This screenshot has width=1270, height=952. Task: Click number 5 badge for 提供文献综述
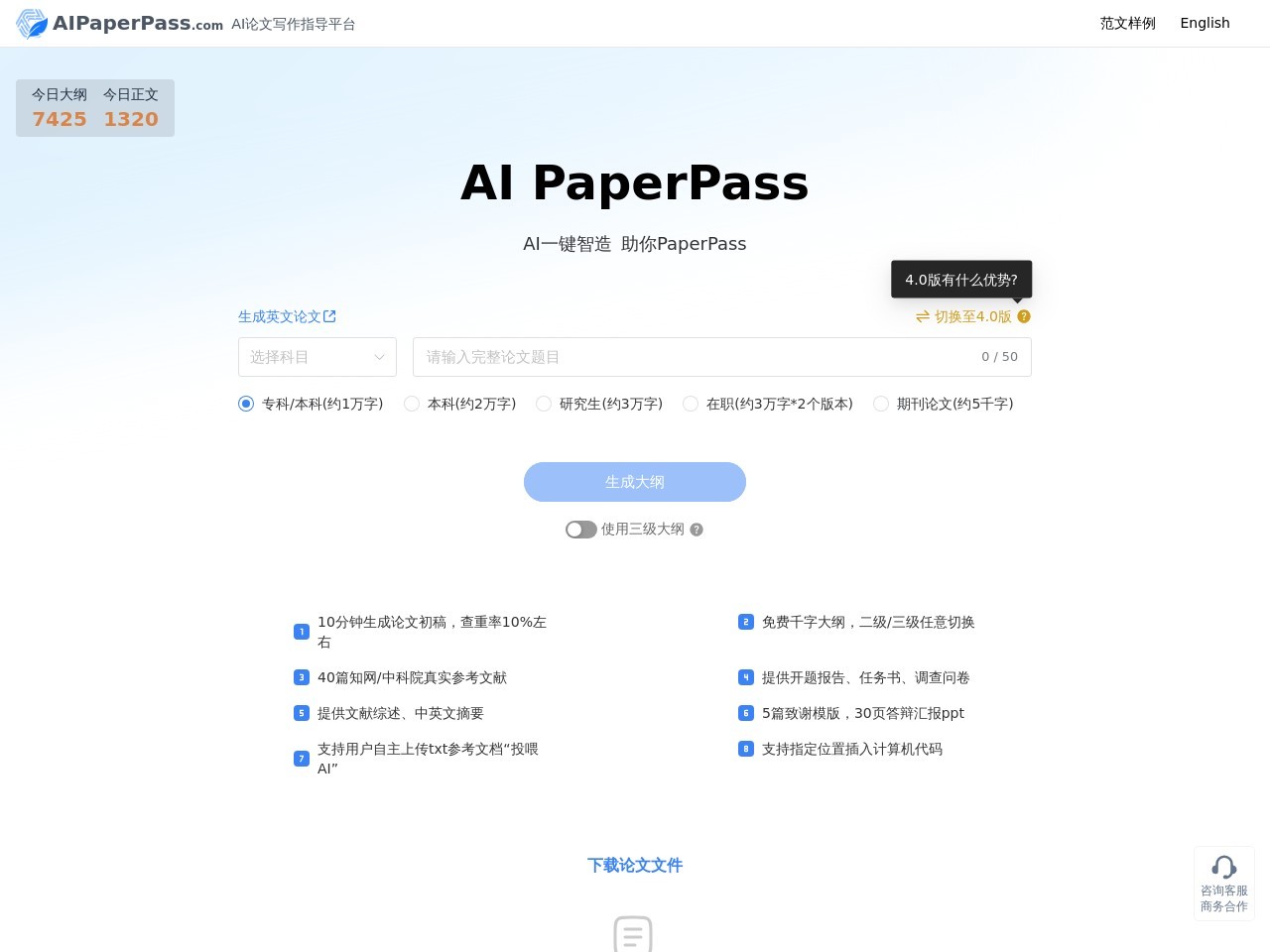302,713
